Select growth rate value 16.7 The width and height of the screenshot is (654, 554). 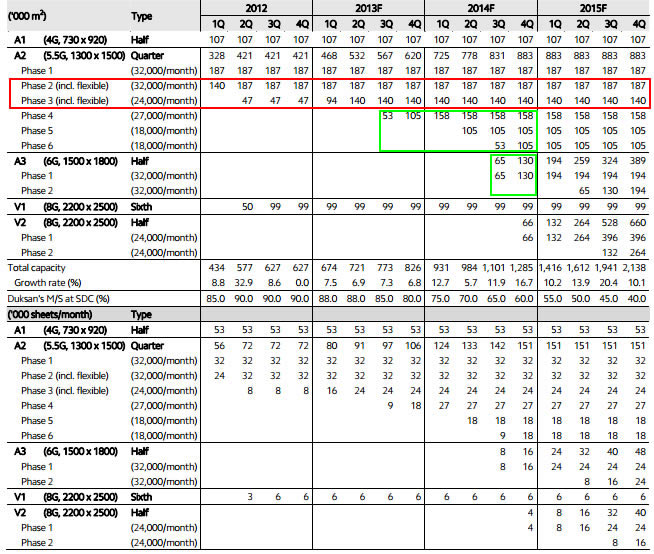[x=524, y=283]
